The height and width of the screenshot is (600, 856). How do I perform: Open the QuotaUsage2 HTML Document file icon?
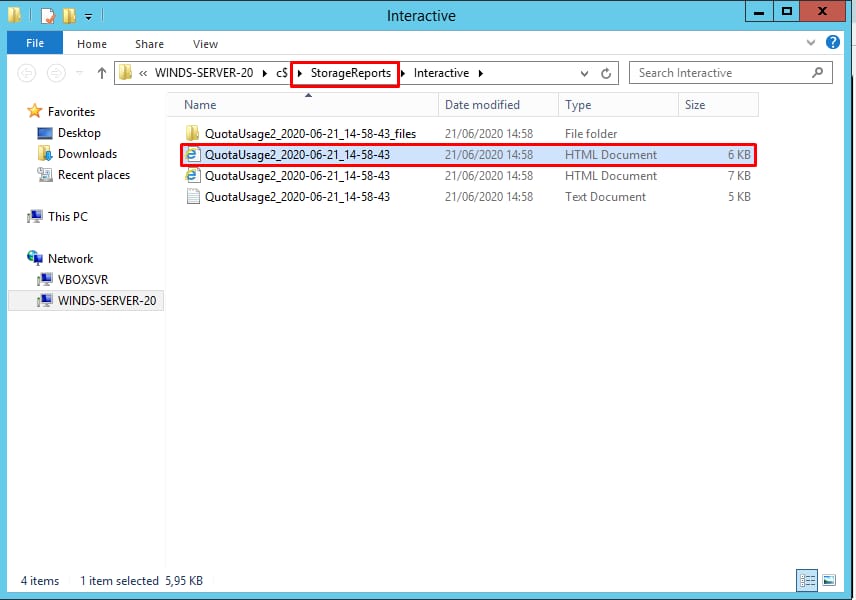click(193, 154)
